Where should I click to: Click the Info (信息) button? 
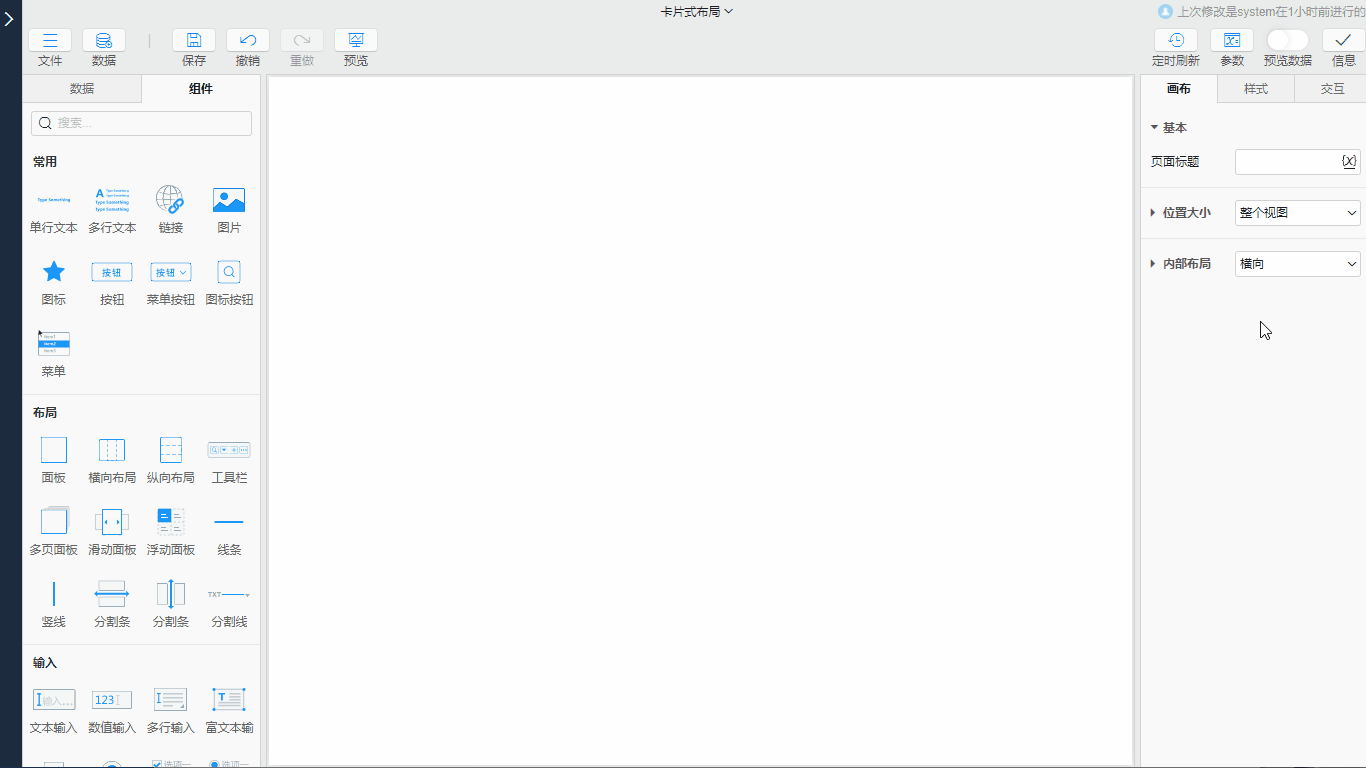pos(1344,41)
